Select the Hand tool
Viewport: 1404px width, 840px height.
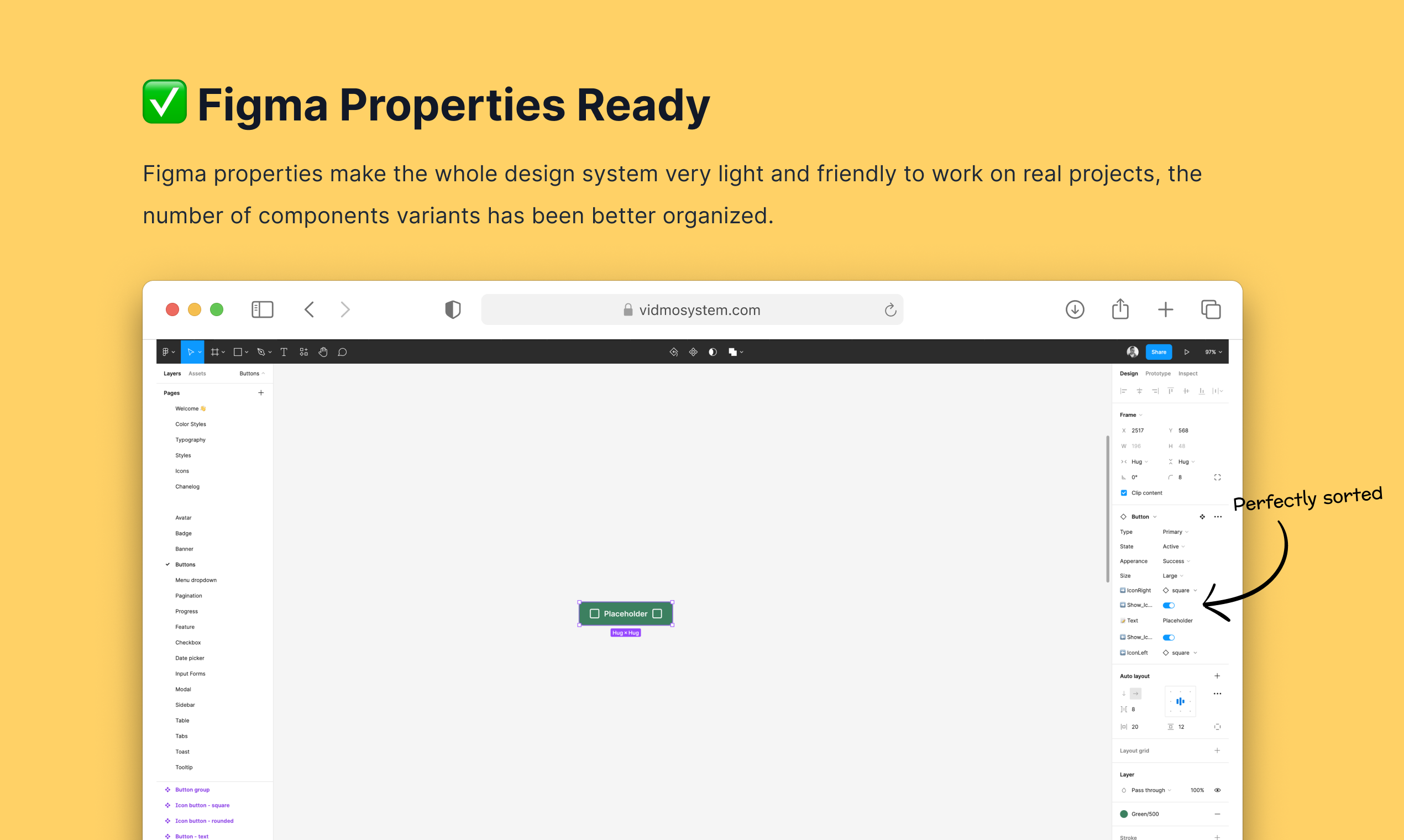(323, 352)
